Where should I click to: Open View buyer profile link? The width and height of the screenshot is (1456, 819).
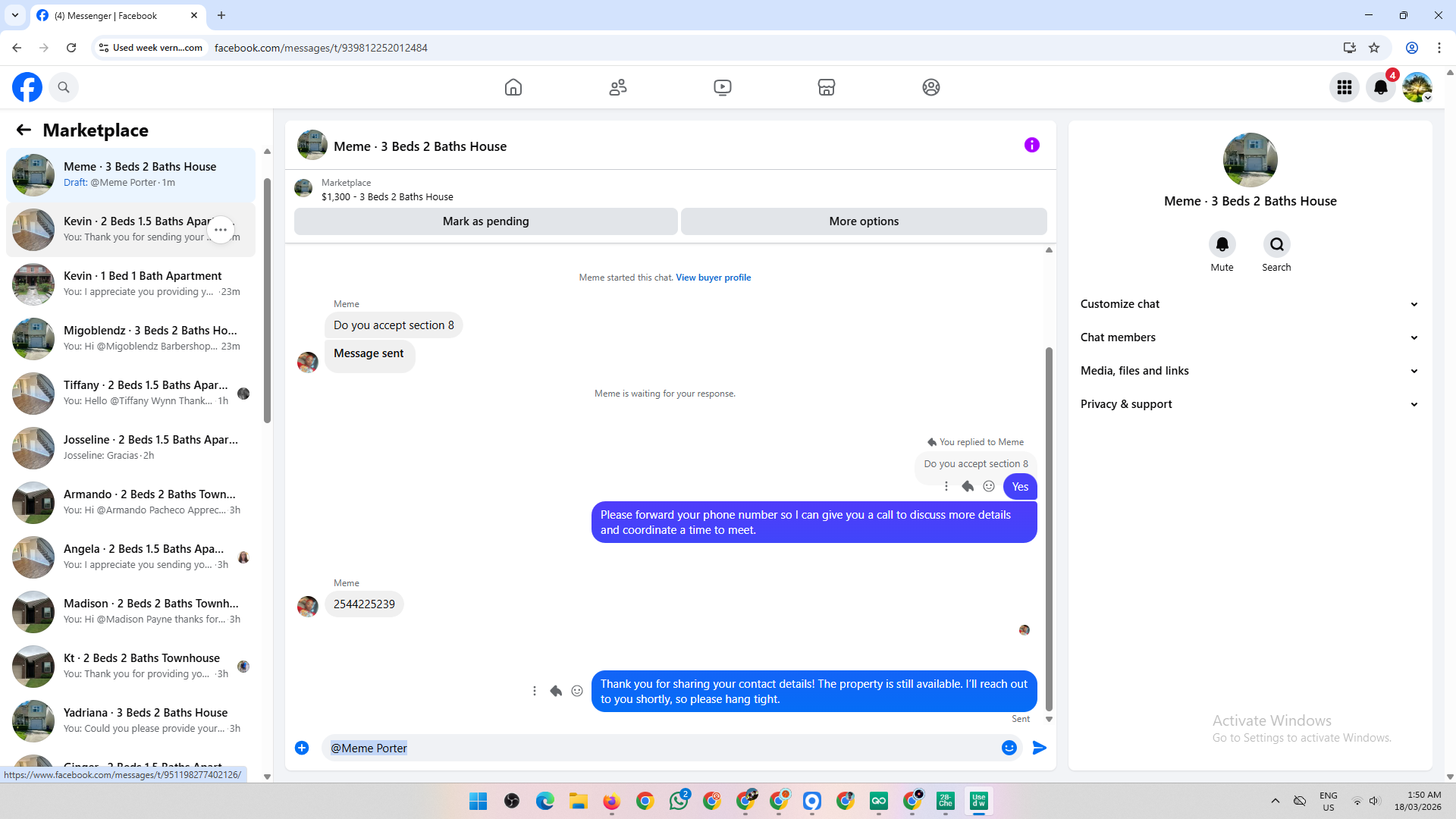point(714,278)
